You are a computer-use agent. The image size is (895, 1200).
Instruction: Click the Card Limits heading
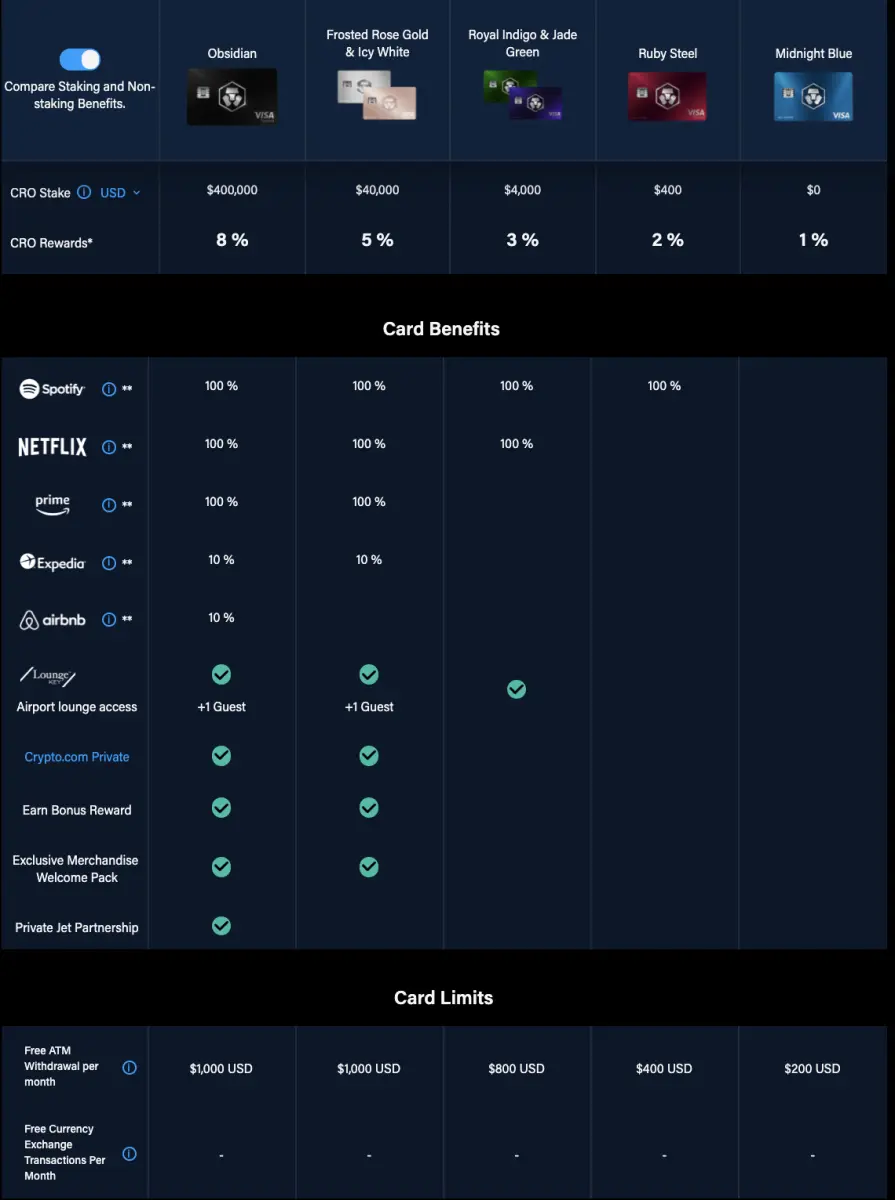443,998
